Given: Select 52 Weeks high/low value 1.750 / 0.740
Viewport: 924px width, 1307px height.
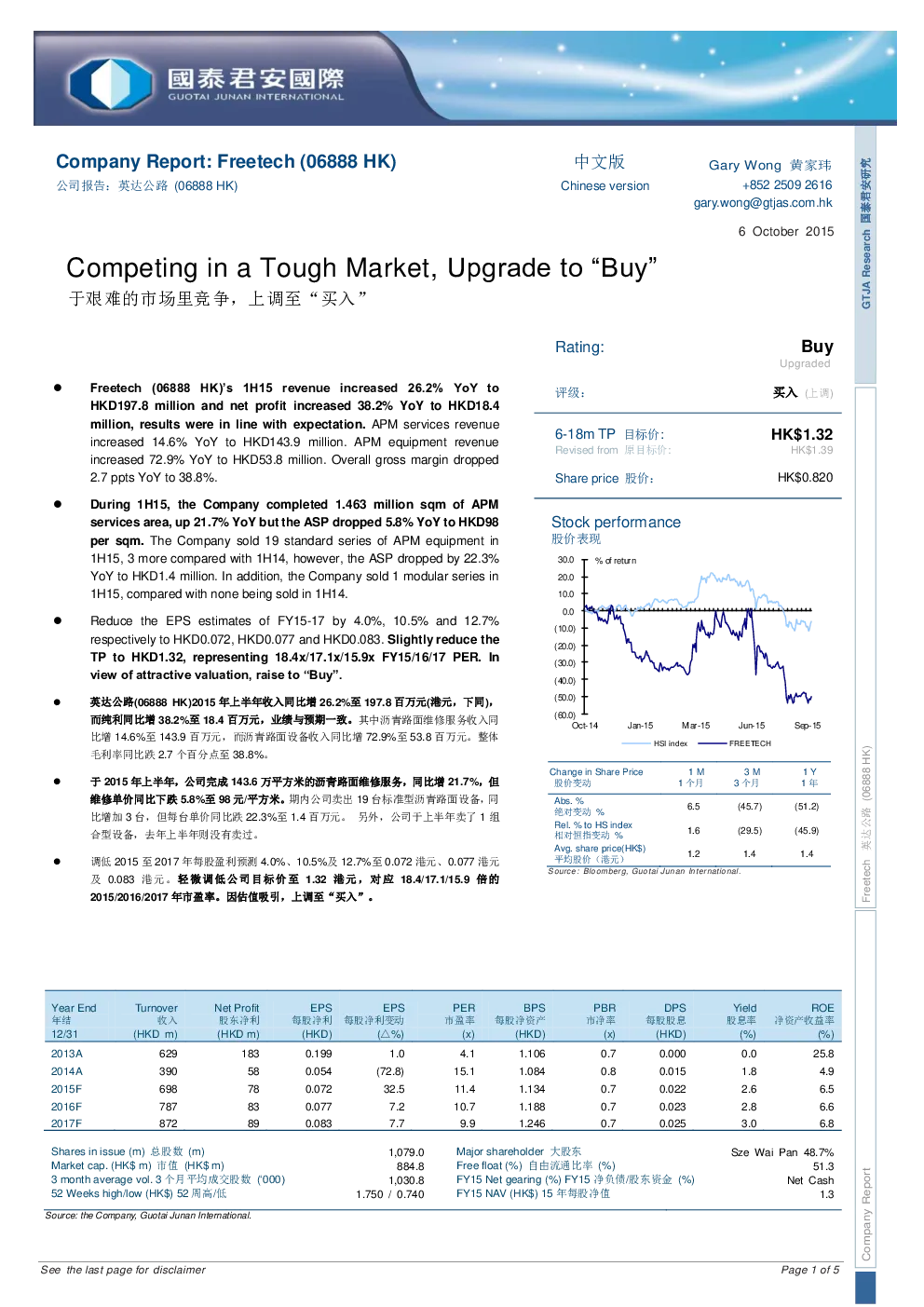Looking at the screenshot, I should point(390,1194).
